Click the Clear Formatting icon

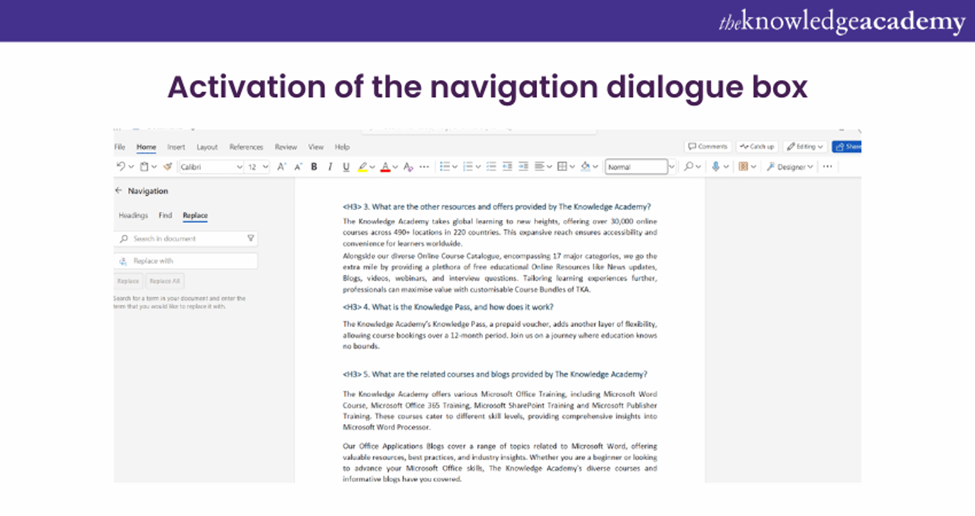coord(407,167)
